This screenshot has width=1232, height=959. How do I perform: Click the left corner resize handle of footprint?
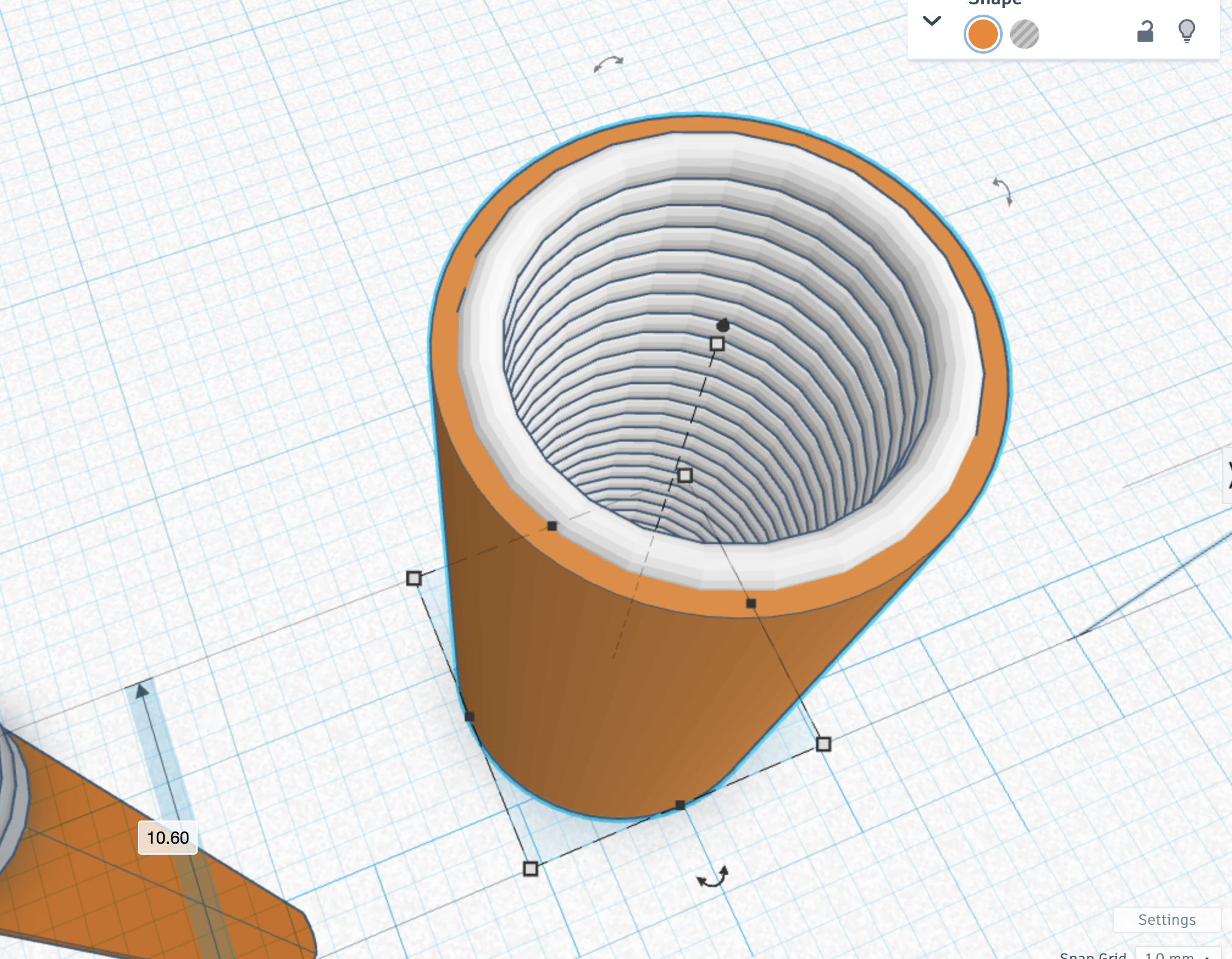point(414,578)
